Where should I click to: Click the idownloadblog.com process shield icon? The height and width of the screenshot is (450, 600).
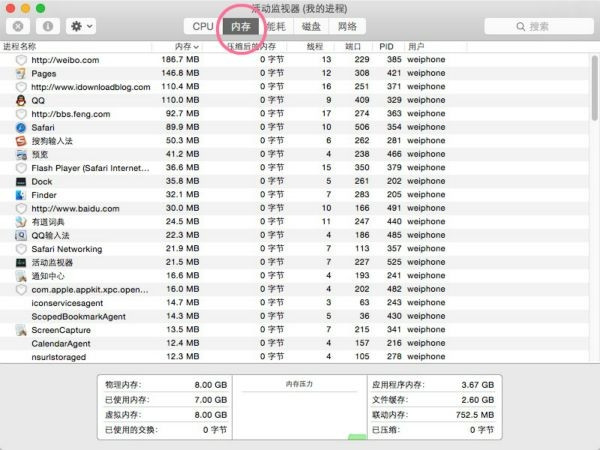coord(21,87)
